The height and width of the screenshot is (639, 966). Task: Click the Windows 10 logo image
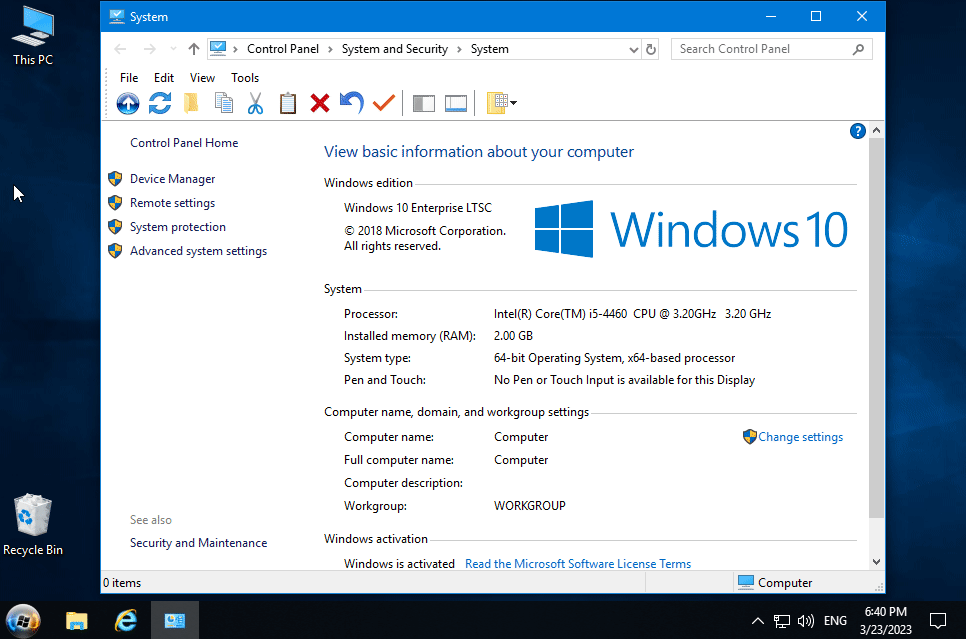(691, 229)
